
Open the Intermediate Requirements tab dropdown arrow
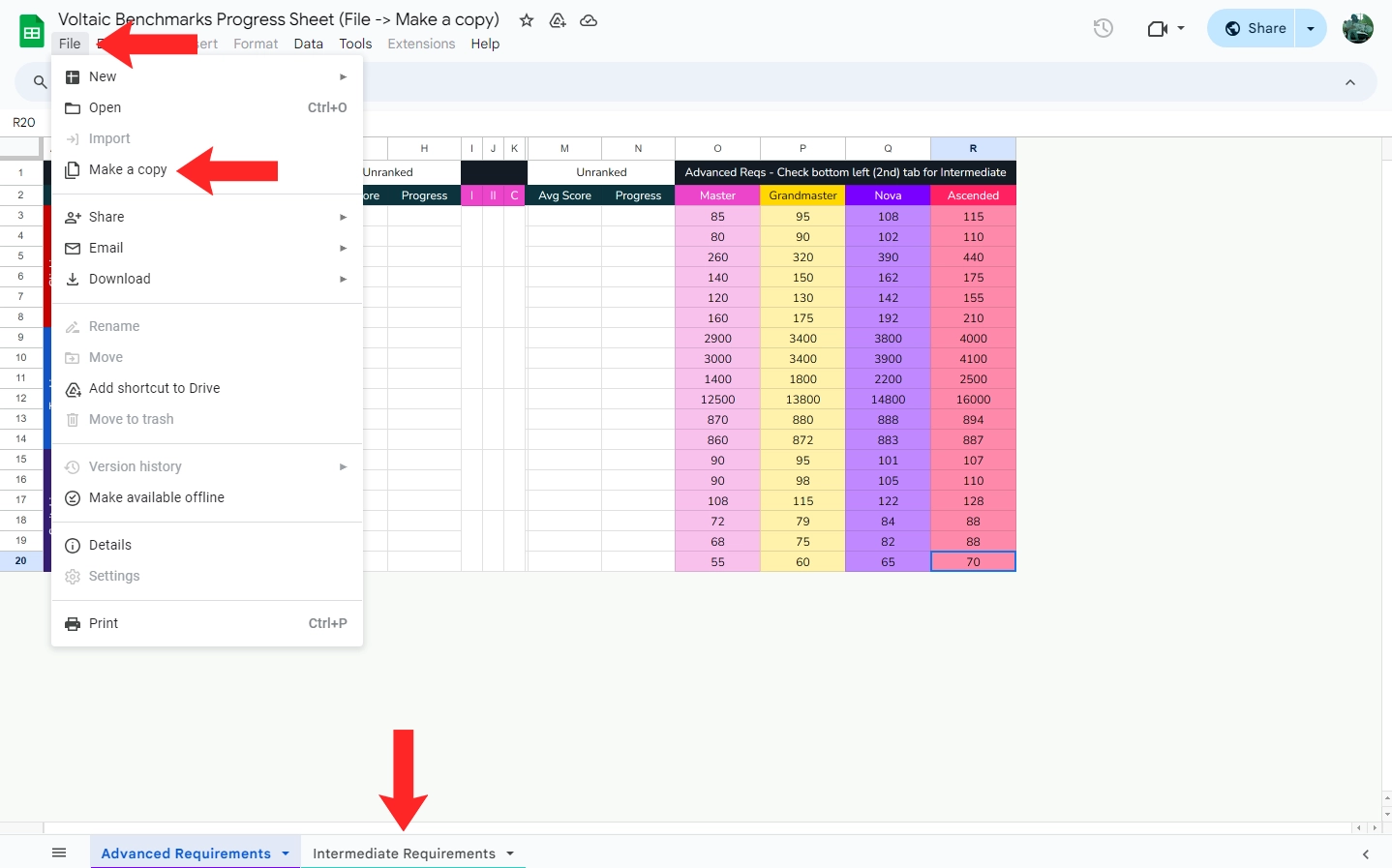click(x=510, y=853)
